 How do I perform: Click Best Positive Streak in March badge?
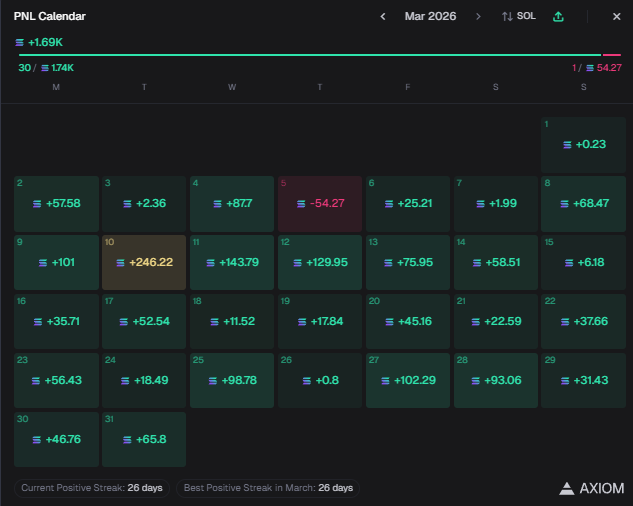268,488
